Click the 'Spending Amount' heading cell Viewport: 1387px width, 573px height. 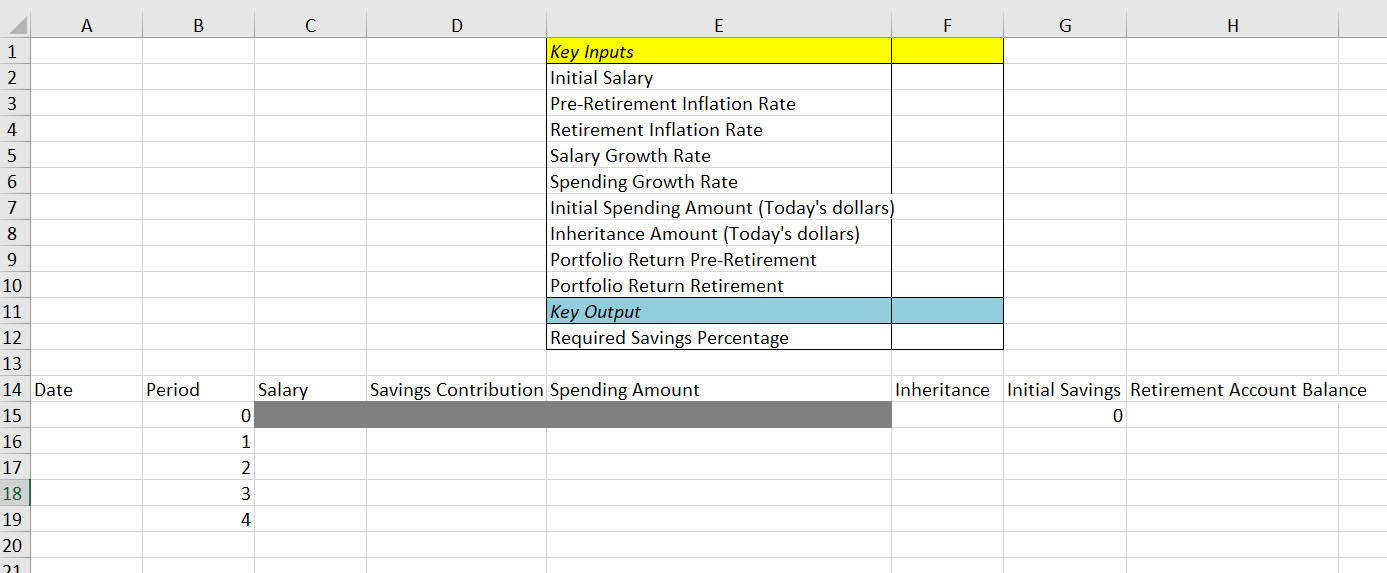pyautogui.click(x=719, y=390)
